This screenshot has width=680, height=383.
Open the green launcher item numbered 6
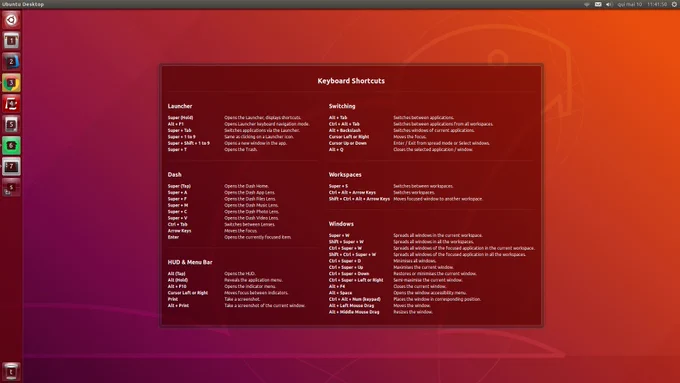pos(11,146)
